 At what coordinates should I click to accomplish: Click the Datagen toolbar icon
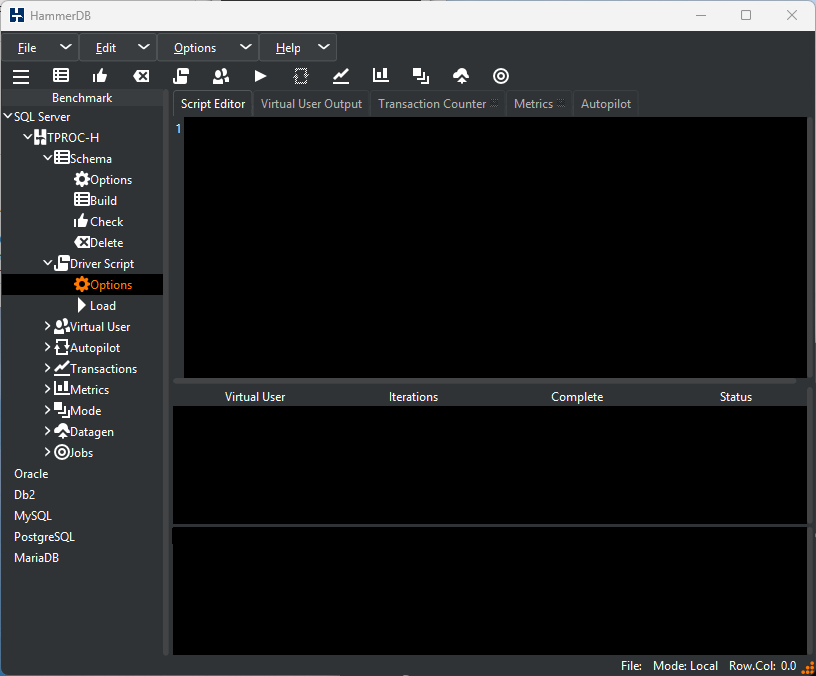click(461, 76)
